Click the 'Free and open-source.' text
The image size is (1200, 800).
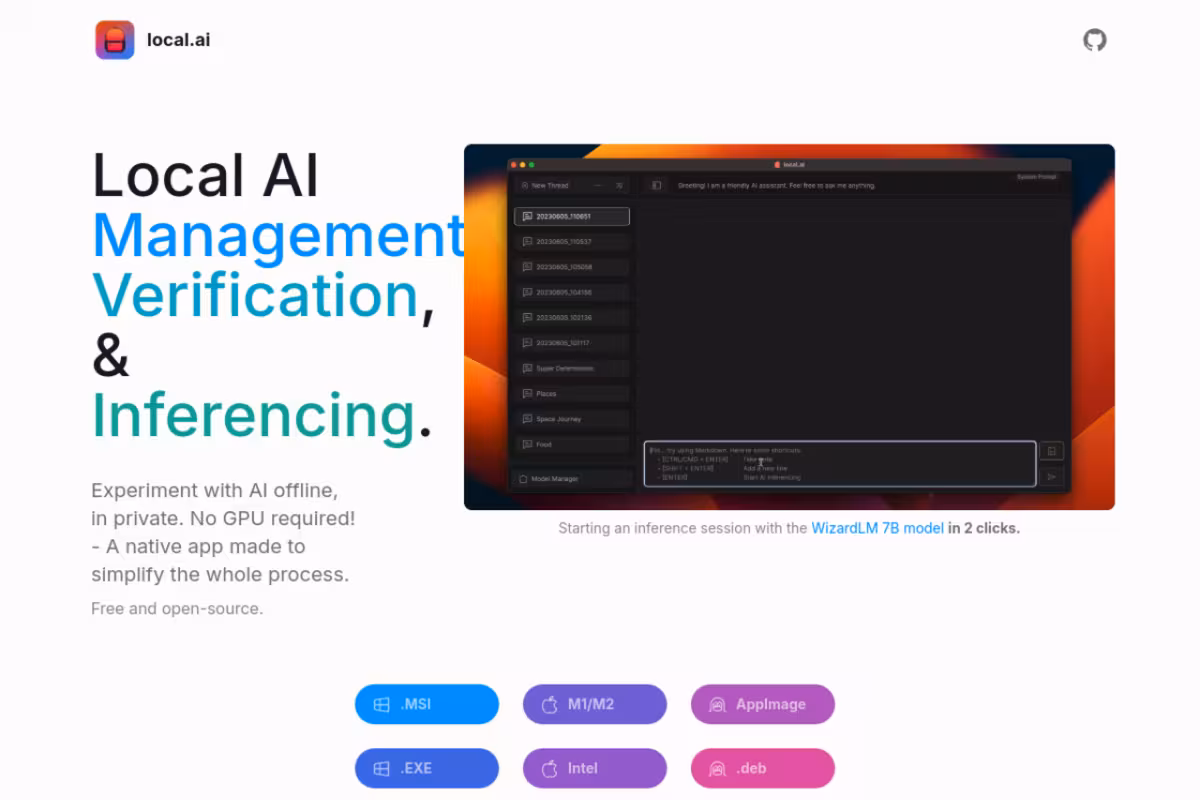177,608
